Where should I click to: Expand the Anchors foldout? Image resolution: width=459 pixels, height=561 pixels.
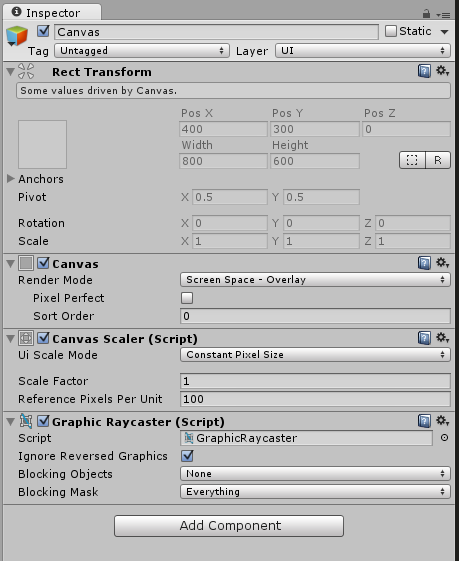coord(11,178)
